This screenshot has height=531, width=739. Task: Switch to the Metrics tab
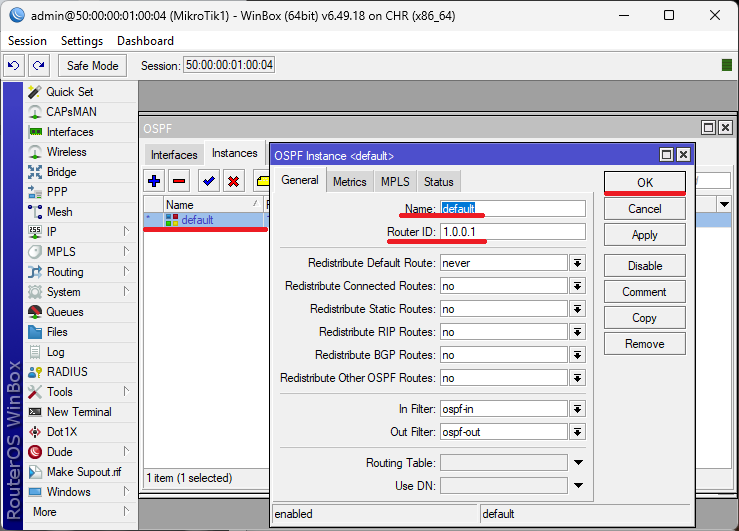pos(349,181)
